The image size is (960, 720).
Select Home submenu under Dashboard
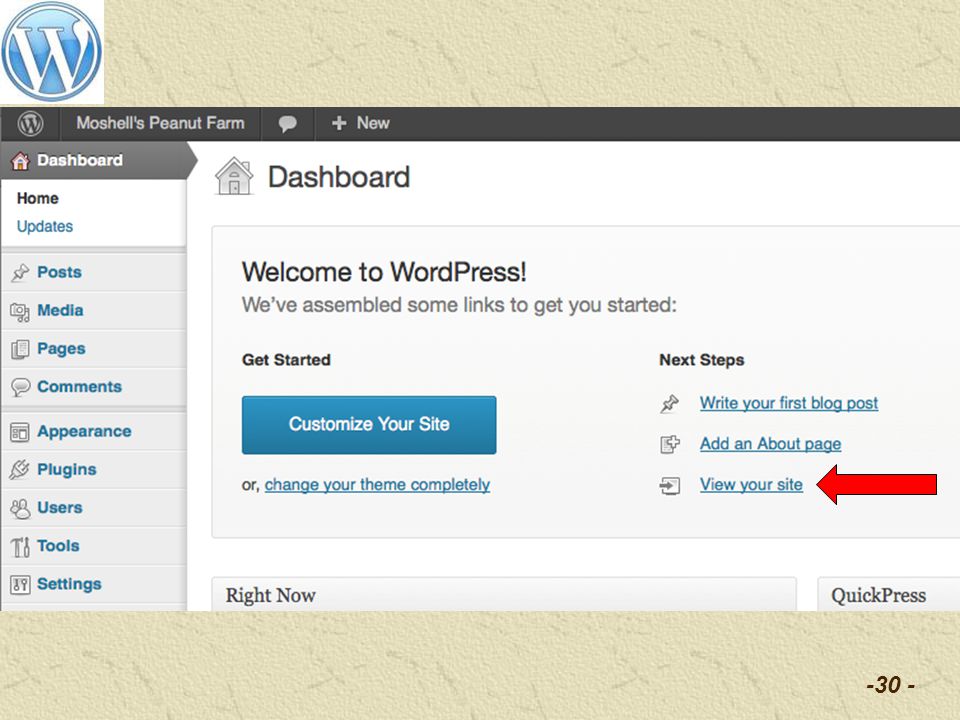point(38,198)
